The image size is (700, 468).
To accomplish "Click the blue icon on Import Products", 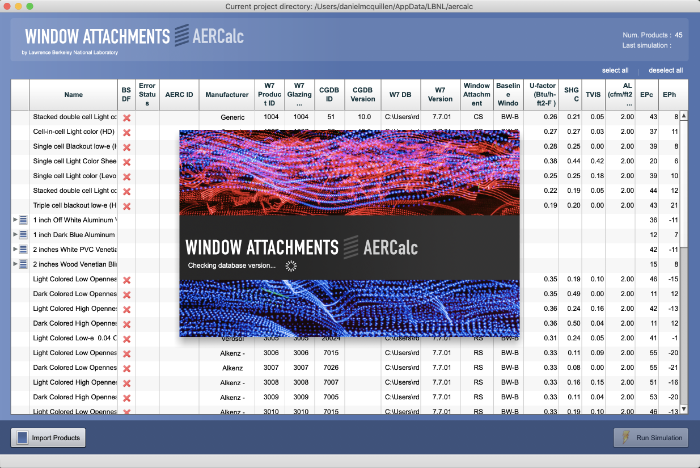I will (x=22, y=438).
